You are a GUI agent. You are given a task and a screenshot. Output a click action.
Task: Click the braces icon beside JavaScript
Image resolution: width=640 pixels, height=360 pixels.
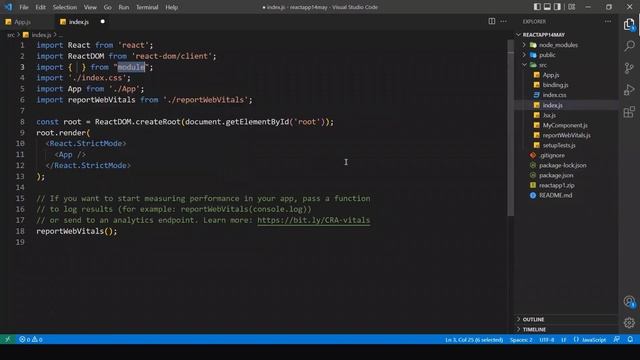pyautogui.click(x=576, y=339)
